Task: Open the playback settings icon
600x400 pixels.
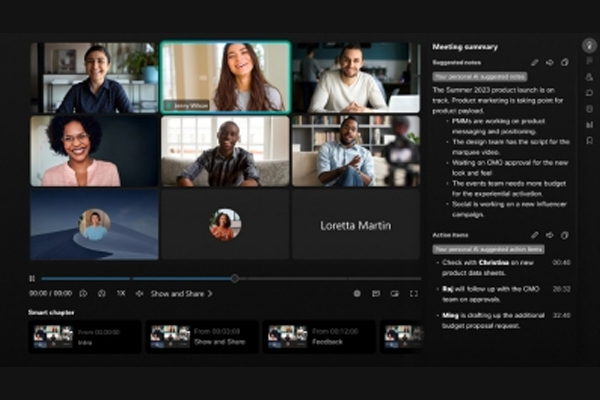Action: pyautogui.click(x=357, y=294)
